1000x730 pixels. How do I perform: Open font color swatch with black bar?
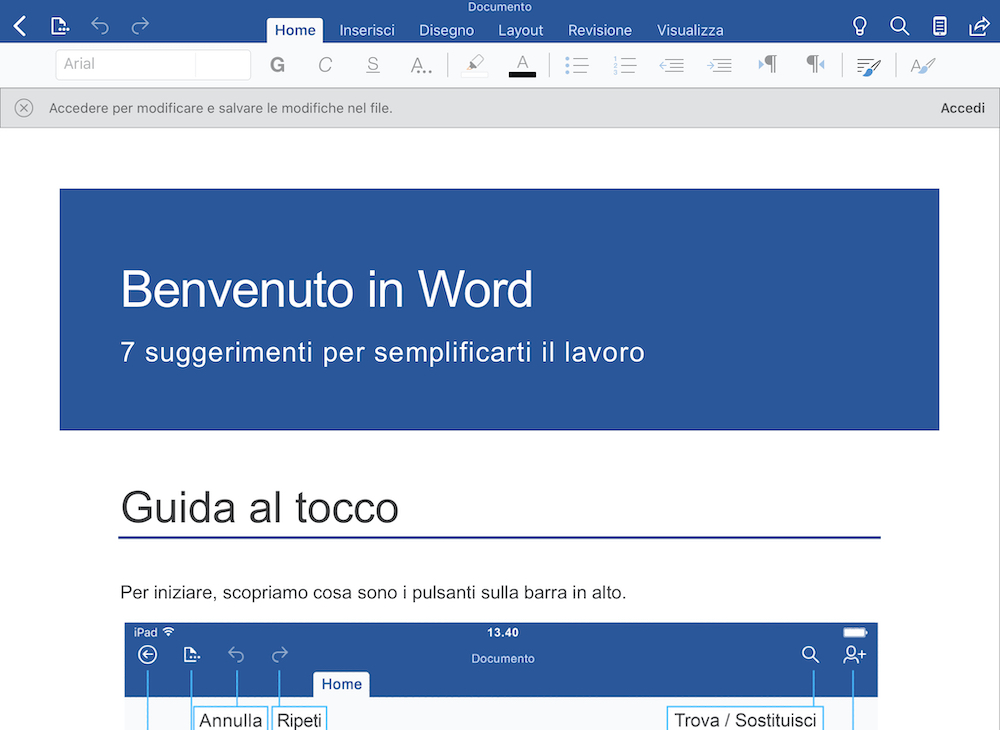[x=522, y=65]
